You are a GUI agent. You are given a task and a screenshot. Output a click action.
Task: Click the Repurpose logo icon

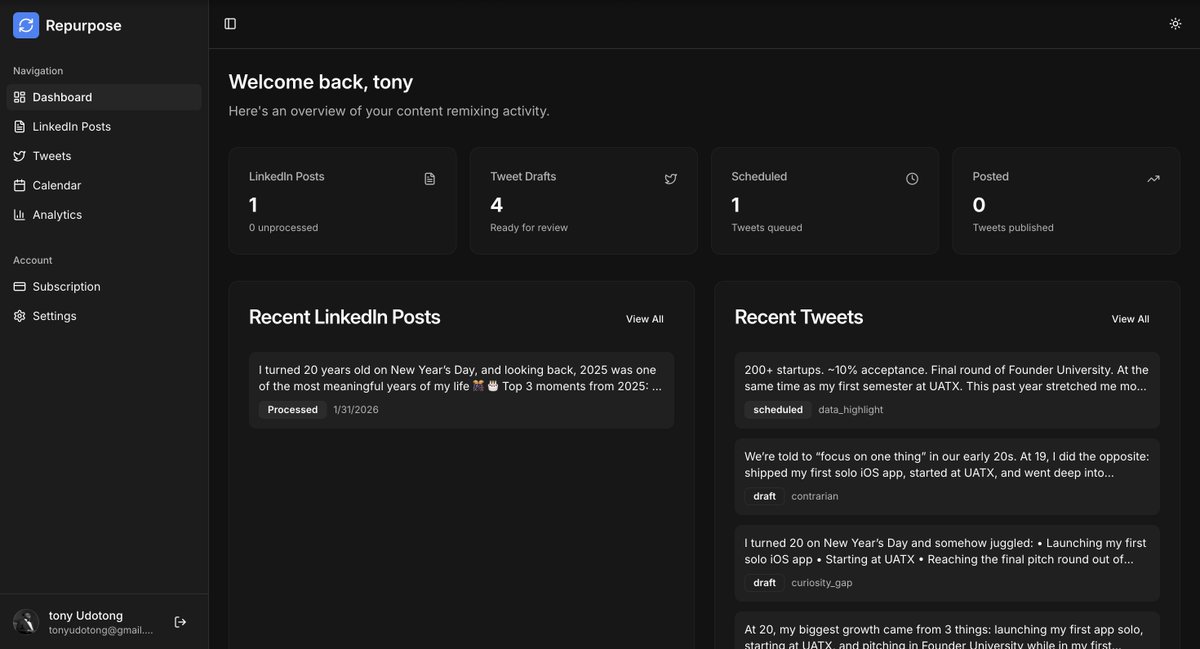pyautogui.click(x=26, y=25)
